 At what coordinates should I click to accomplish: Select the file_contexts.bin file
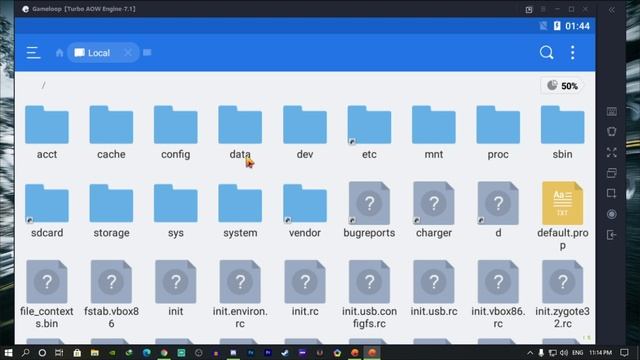pos(47,295)
